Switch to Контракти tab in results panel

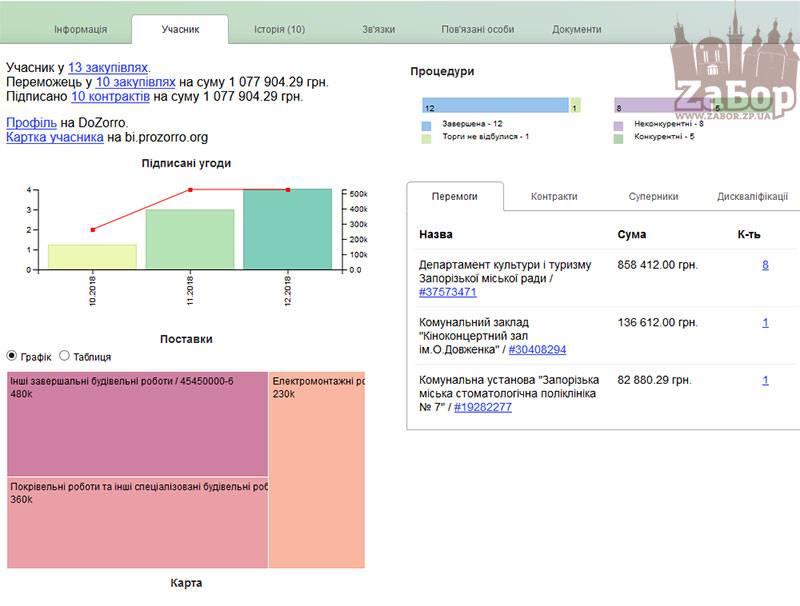point(554,197)
